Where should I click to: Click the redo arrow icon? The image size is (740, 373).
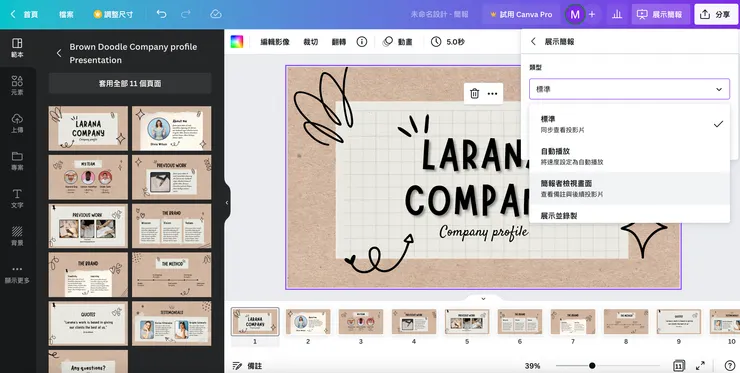[x=186, y=14]
